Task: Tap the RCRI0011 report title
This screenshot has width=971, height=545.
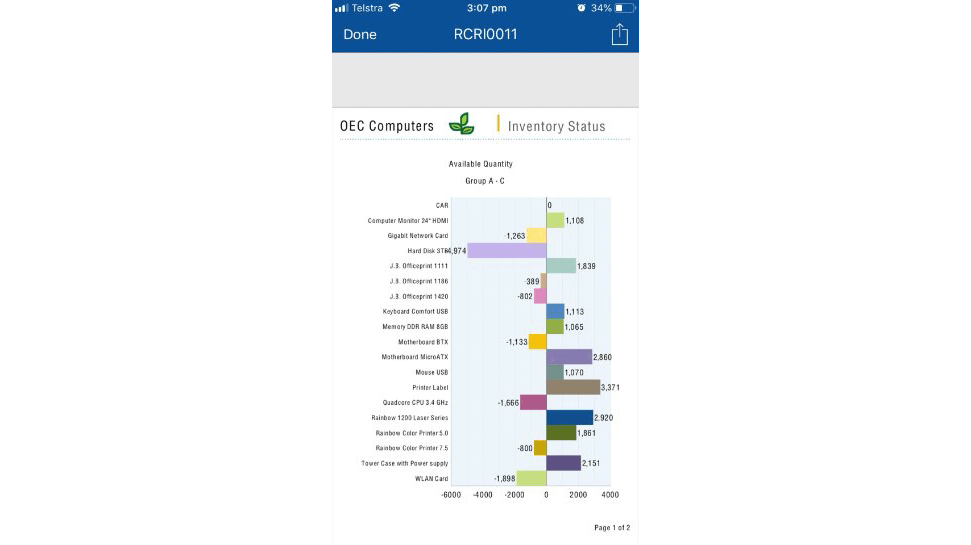Action: [485, 34]
